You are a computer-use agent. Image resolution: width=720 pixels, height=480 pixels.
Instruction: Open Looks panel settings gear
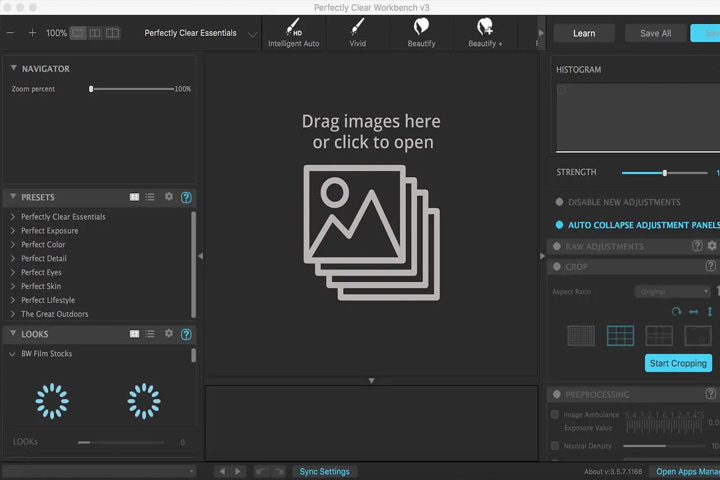click(169, 333)
